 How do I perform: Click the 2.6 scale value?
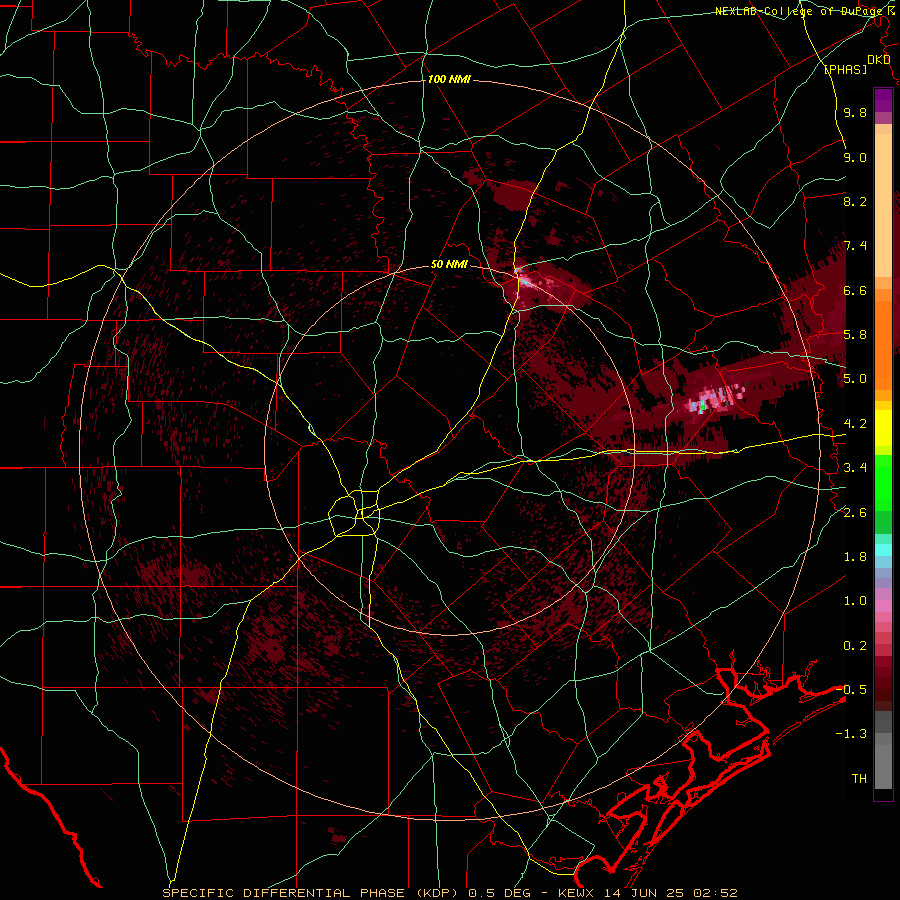(855, 513)
